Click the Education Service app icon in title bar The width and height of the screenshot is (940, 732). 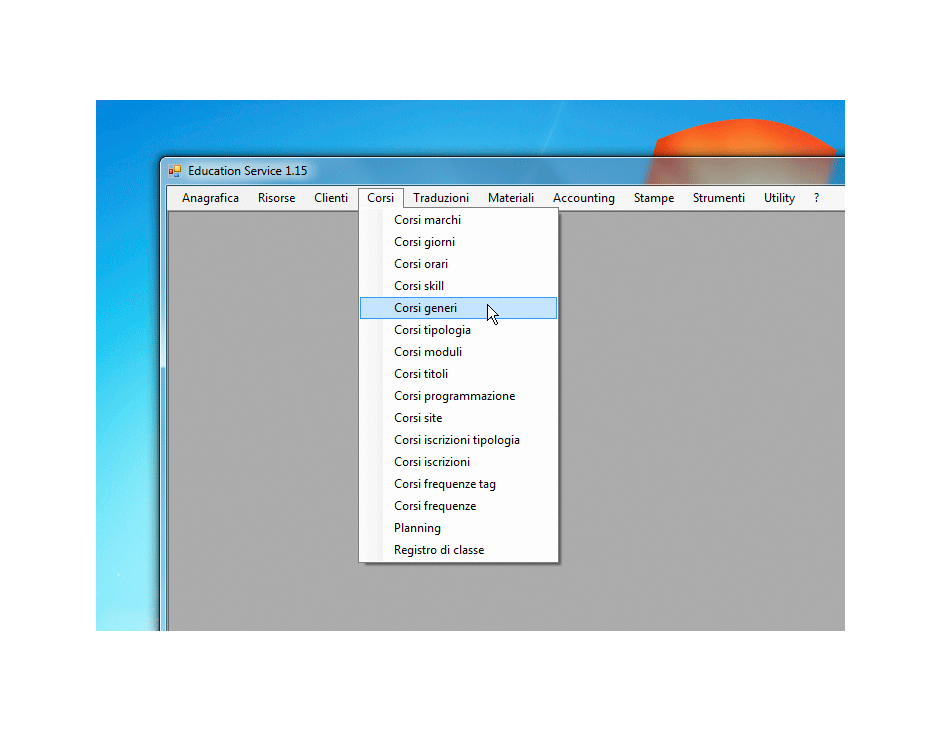click(x=174, y=171)
